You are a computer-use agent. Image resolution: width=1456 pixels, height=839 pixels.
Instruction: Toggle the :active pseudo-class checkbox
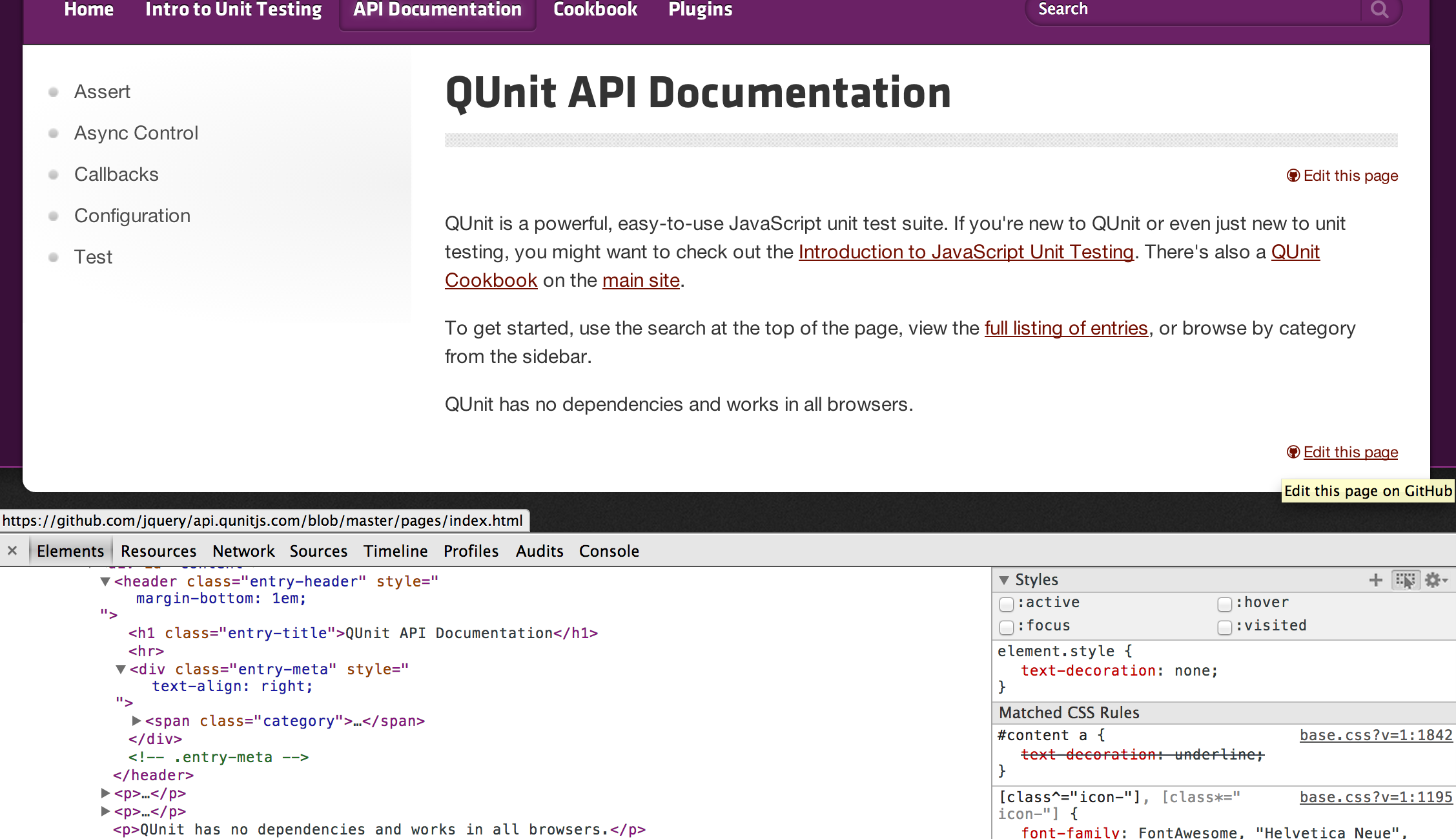(1006, 602)
